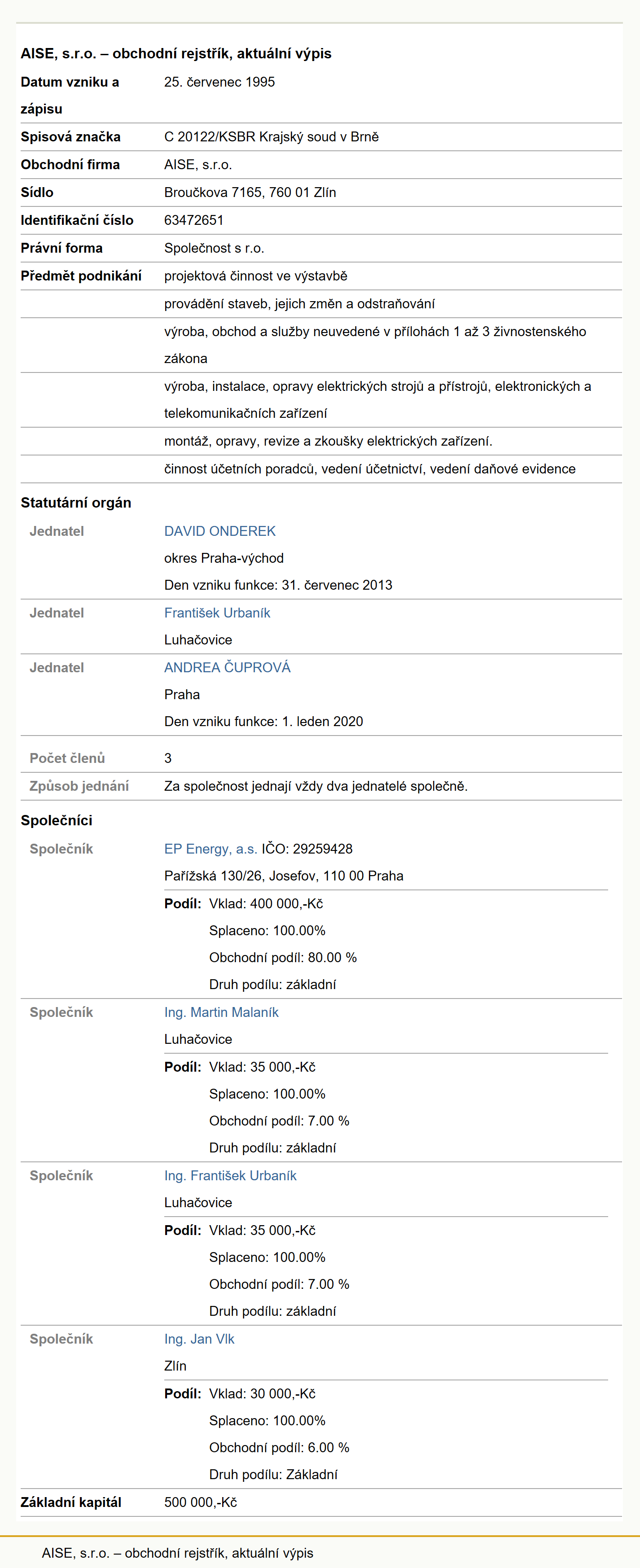
Task: Select the identification number 63472651
Action: [193, 220]
